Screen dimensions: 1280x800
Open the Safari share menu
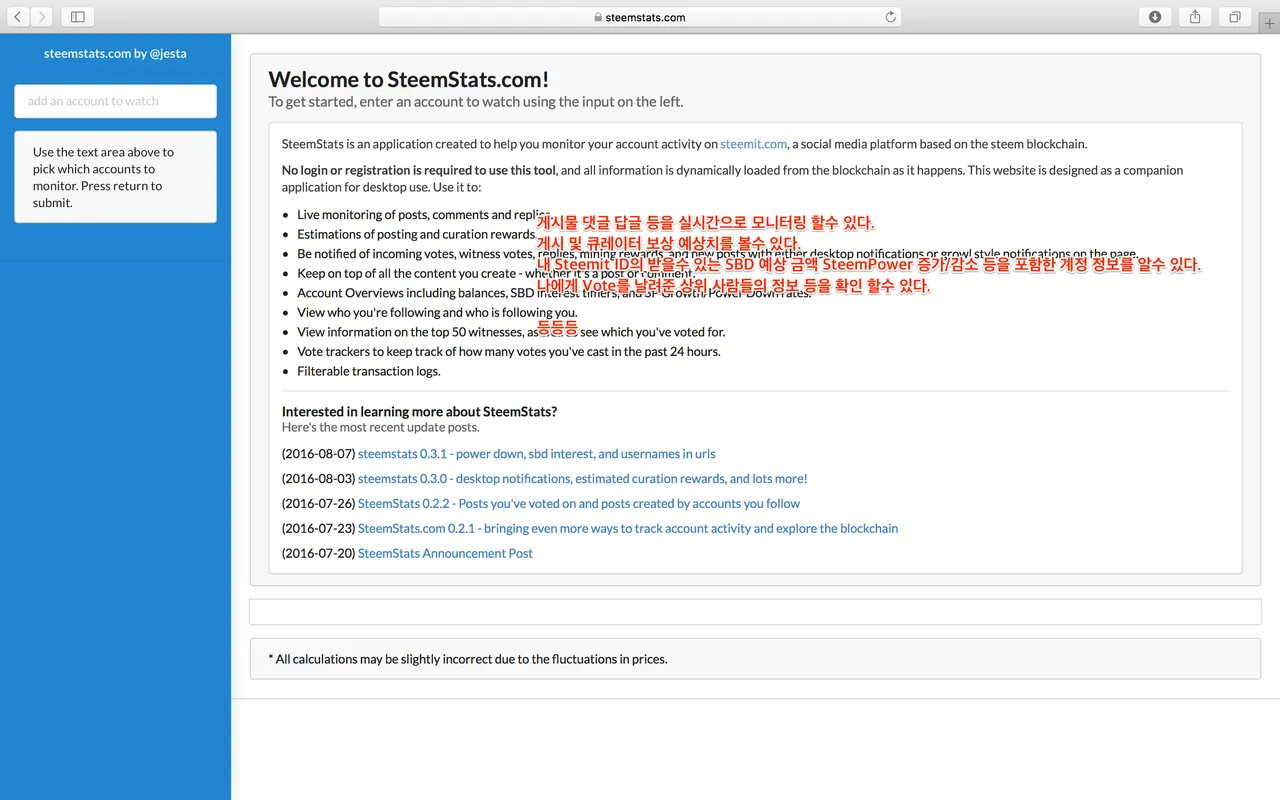1195,17
